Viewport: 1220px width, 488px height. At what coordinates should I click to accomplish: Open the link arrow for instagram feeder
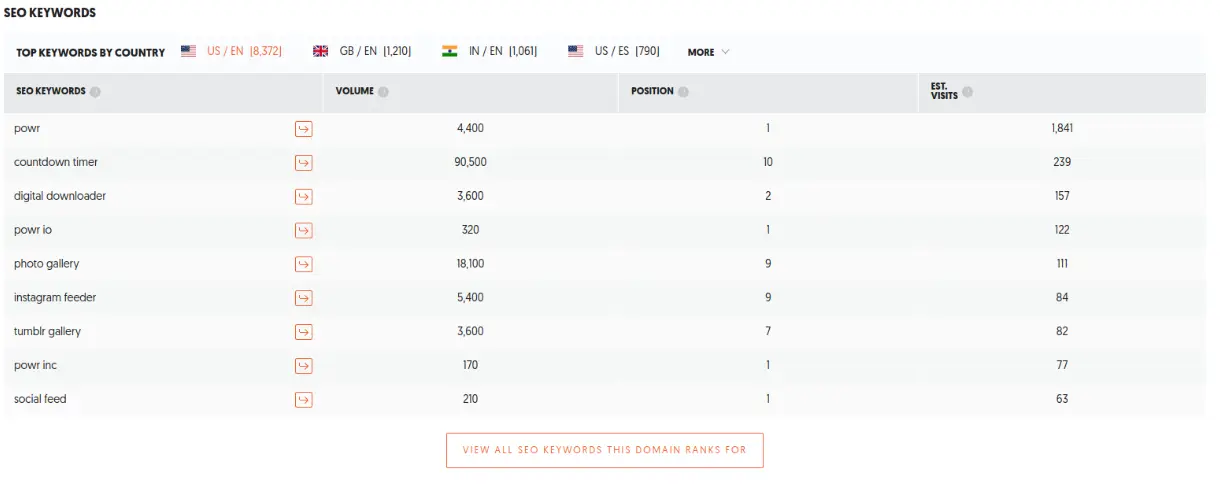pyautogui.click(x=303, y=298)
